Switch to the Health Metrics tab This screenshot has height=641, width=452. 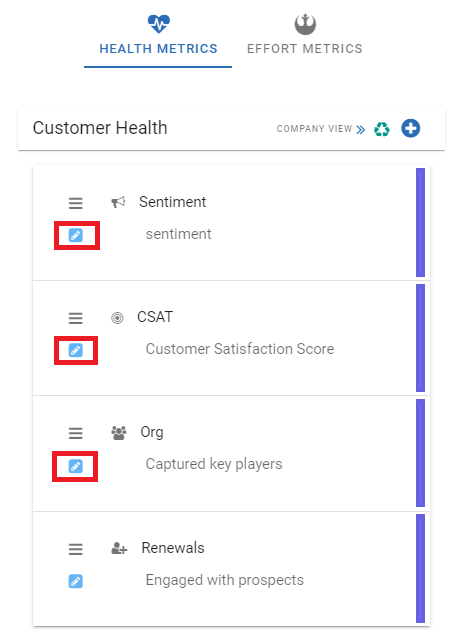pyautogui.click(x=158, y=39)
